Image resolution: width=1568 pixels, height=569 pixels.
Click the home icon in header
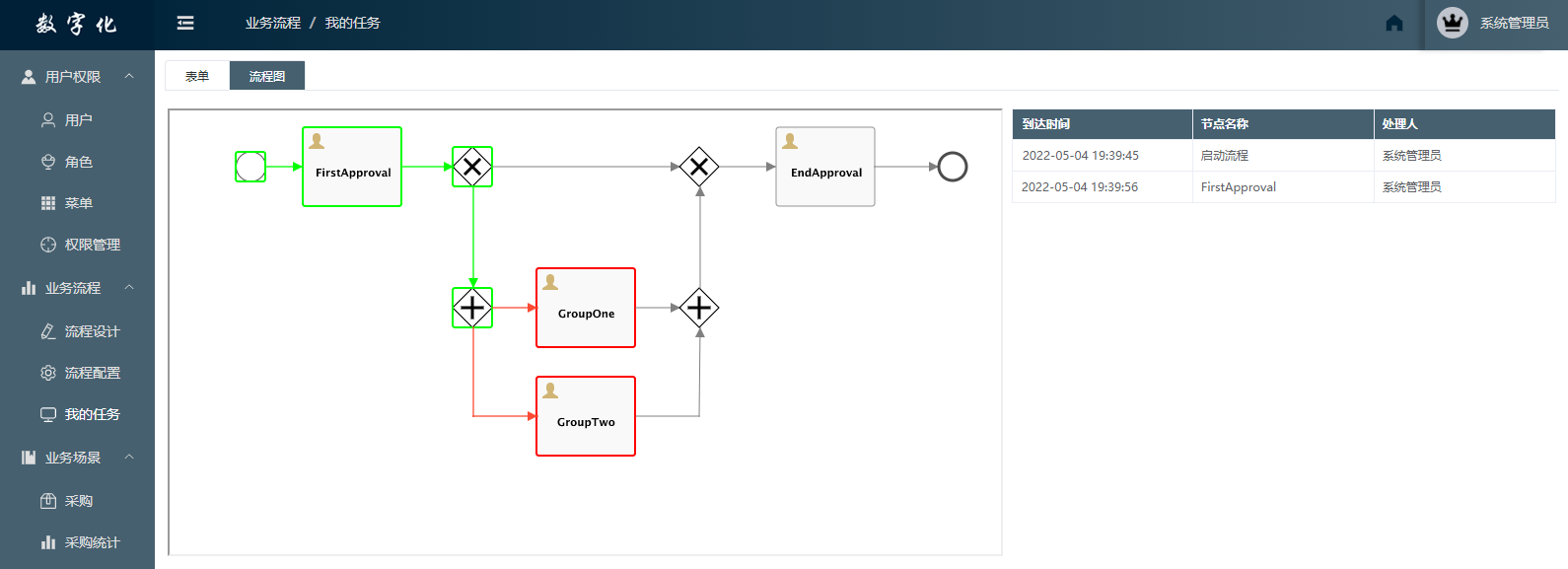point(1393,23)
